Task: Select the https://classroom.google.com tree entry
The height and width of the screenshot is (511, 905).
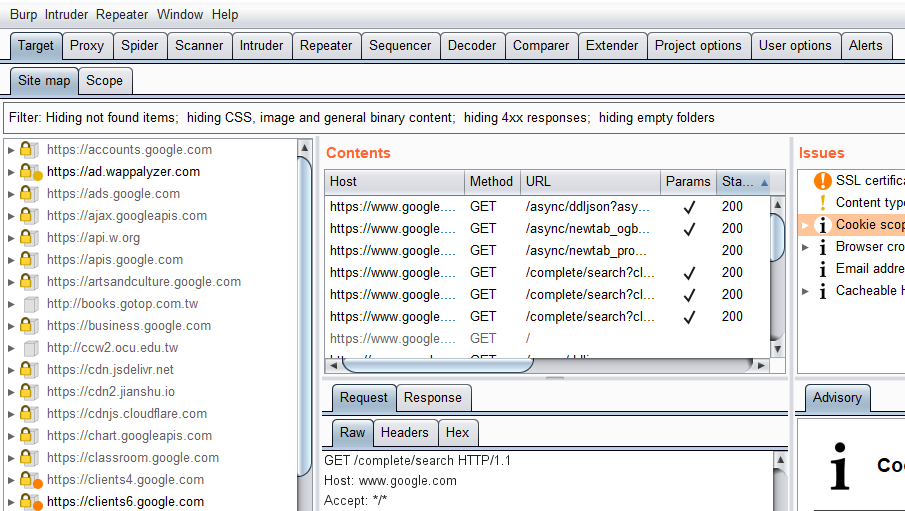Action: tap(133, 457)
